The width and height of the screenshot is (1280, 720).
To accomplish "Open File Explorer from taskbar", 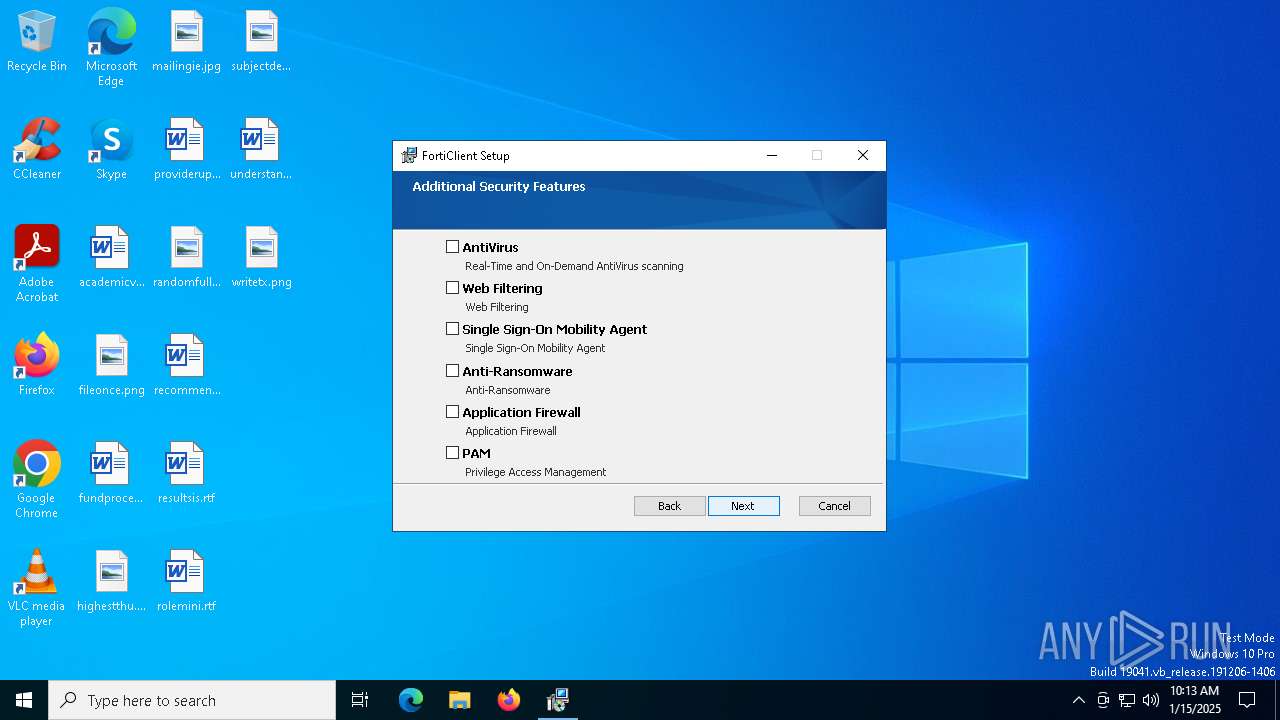I will [459, 700].
